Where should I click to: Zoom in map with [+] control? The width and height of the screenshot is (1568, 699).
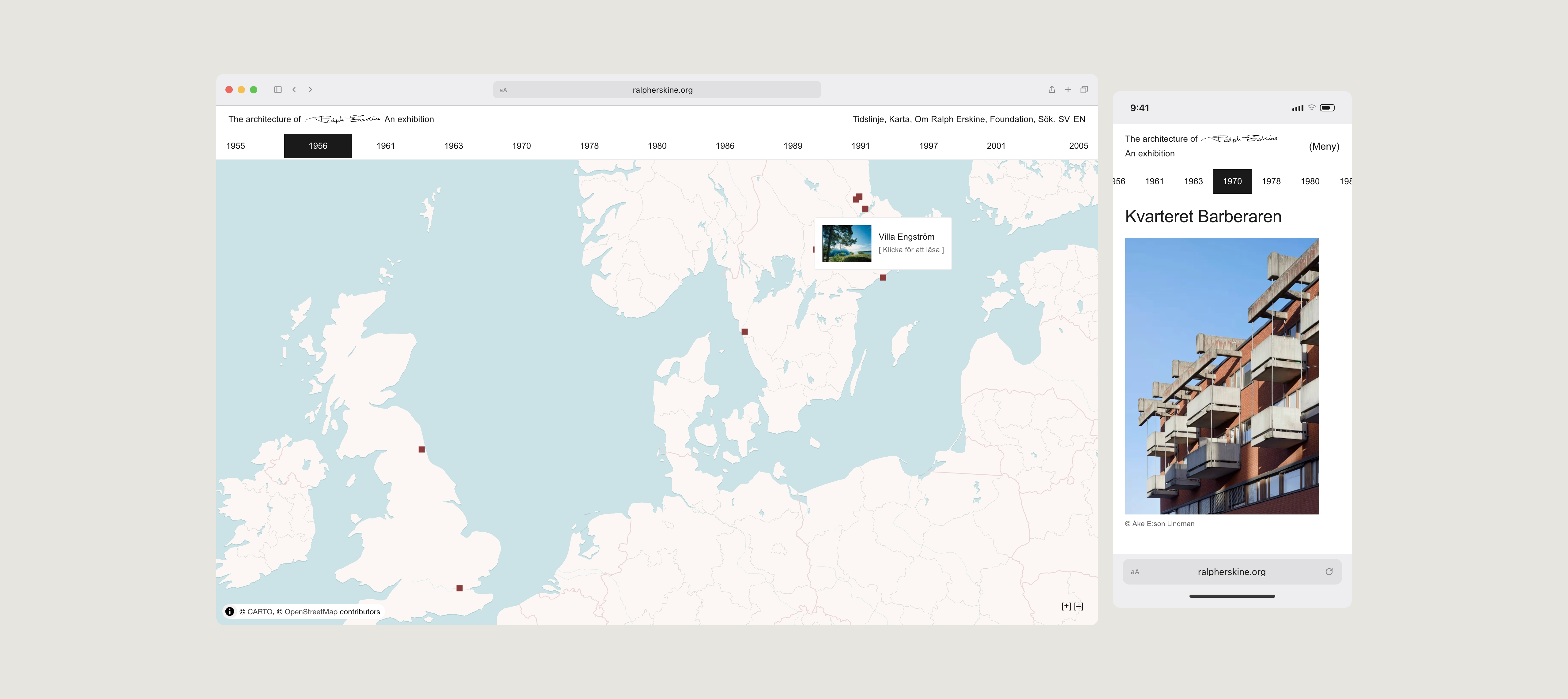point(1066,606)
